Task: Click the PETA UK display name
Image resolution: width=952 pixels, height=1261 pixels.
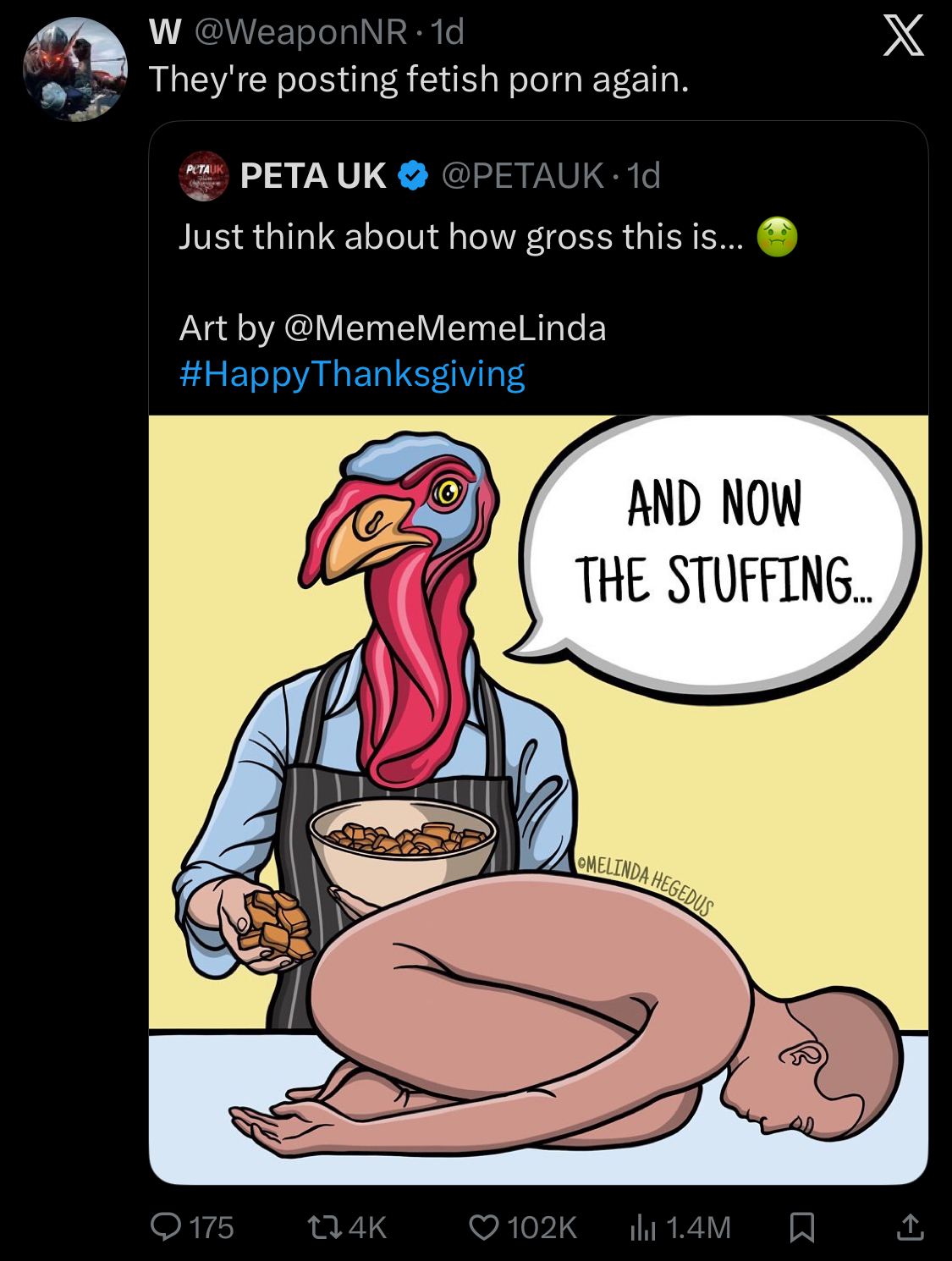Action: (x=313, y=176)
